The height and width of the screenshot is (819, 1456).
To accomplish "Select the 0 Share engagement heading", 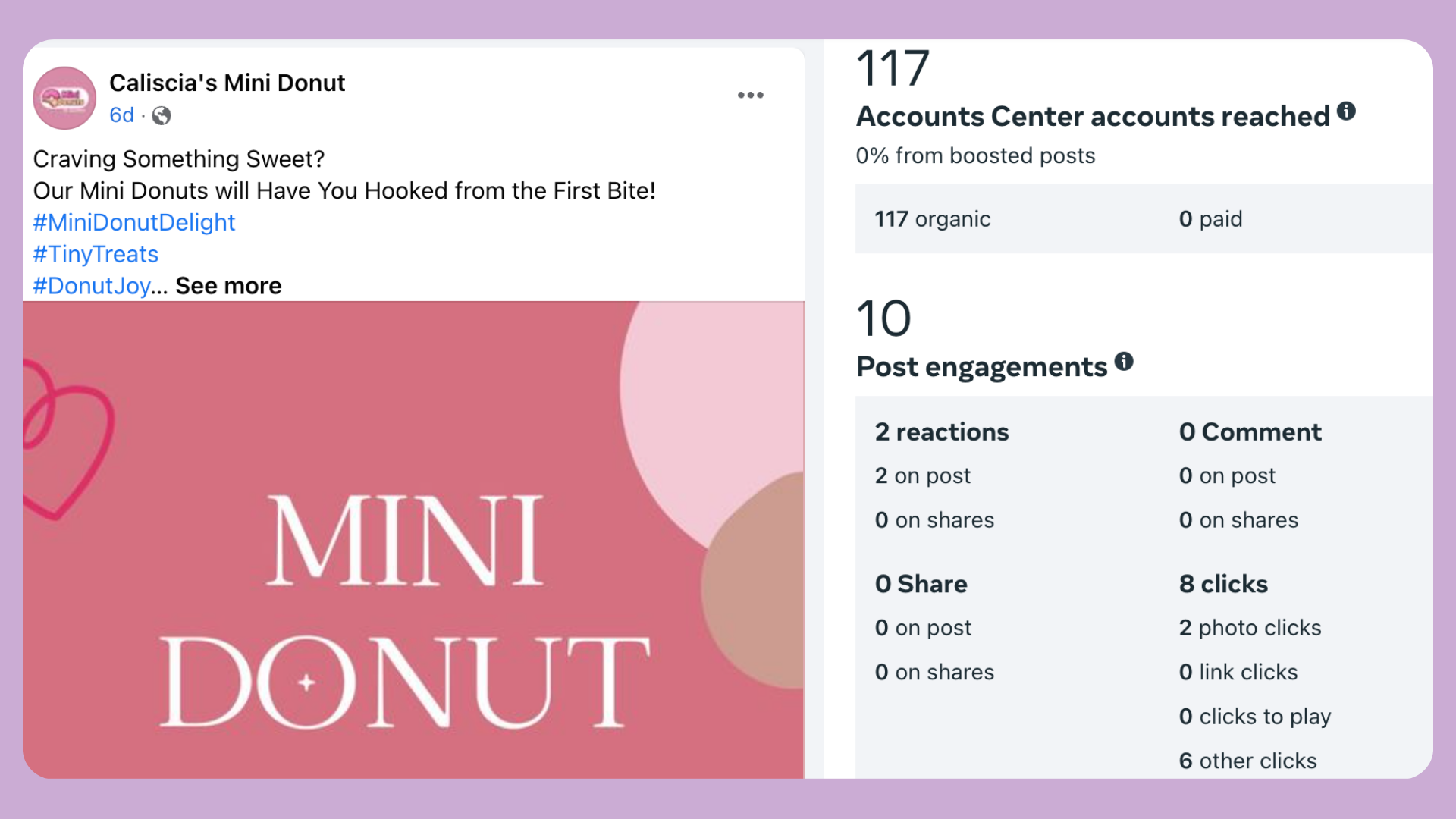I will (x=921, y=584).
